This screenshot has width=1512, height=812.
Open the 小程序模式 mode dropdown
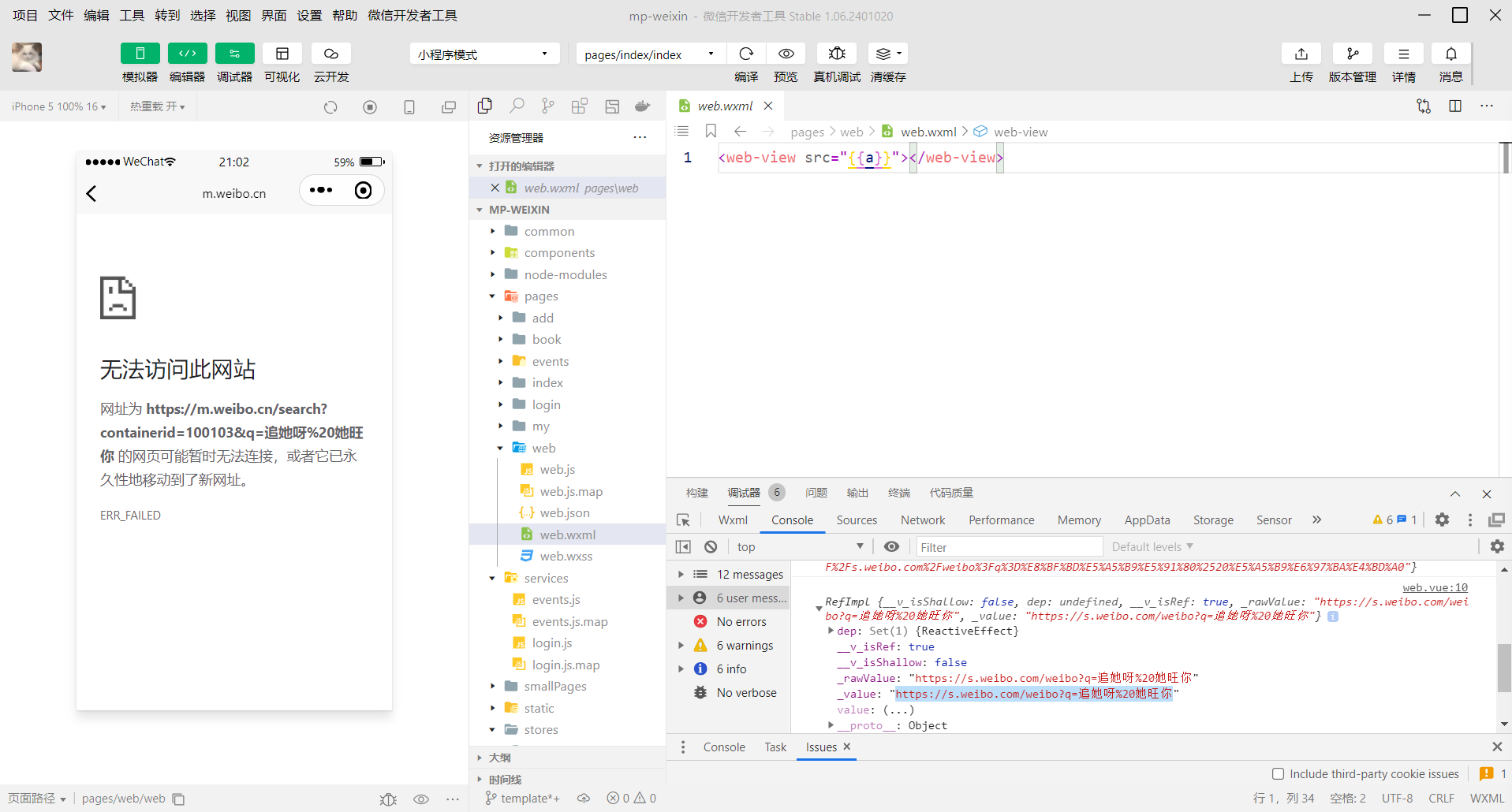(x=484, y=54)
